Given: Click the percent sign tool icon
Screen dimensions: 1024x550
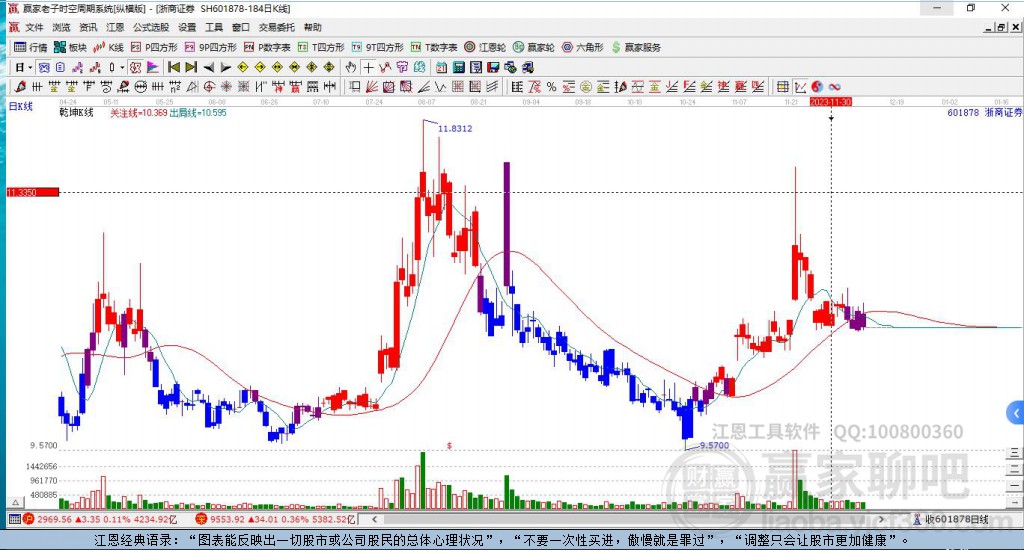Looking at the screenshot, I should point(551,87).
